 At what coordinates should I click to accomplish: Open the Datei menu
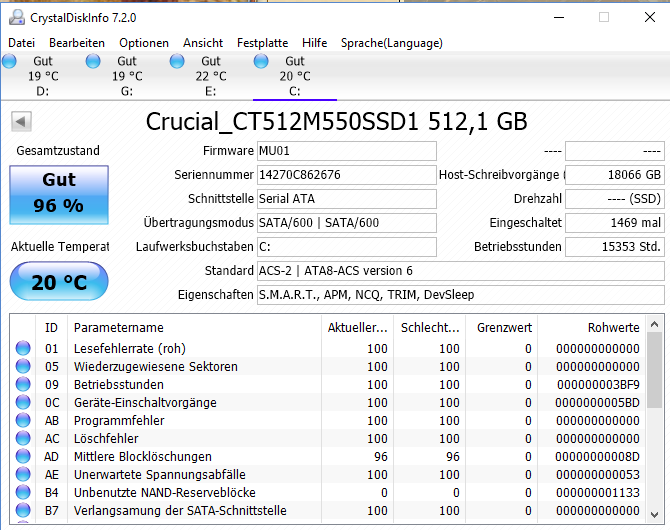[x=21, y=43]
